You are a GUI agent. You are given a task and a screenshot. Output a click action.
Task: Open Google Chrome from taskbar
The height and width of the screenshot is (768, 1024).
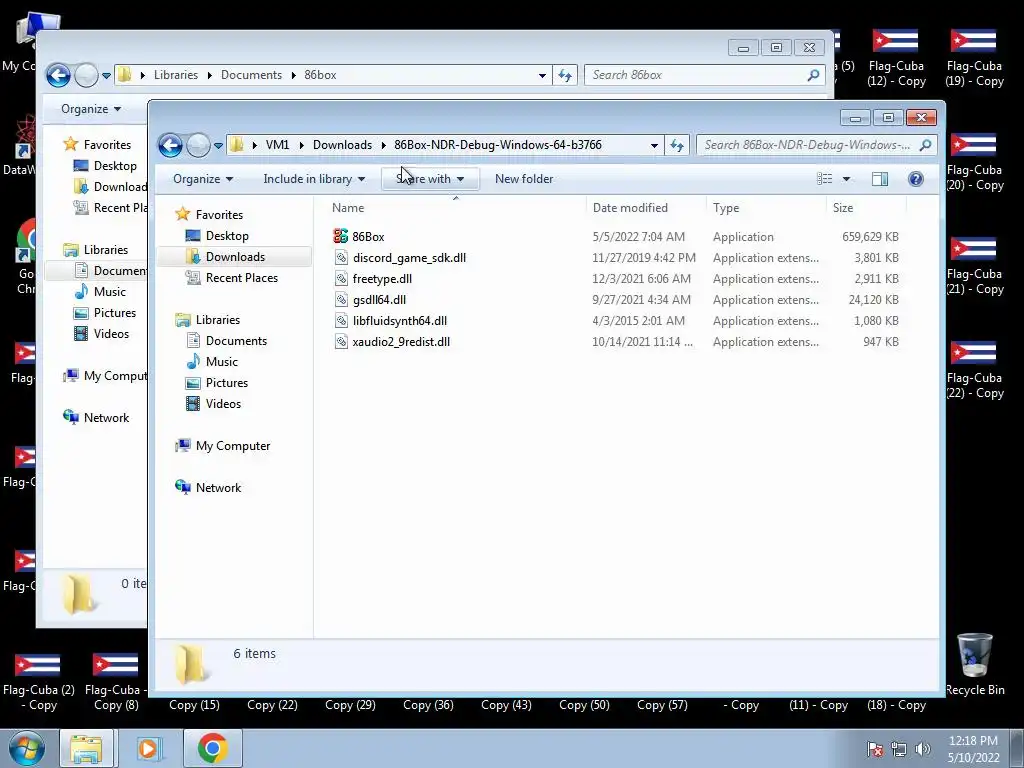[212, 748]
